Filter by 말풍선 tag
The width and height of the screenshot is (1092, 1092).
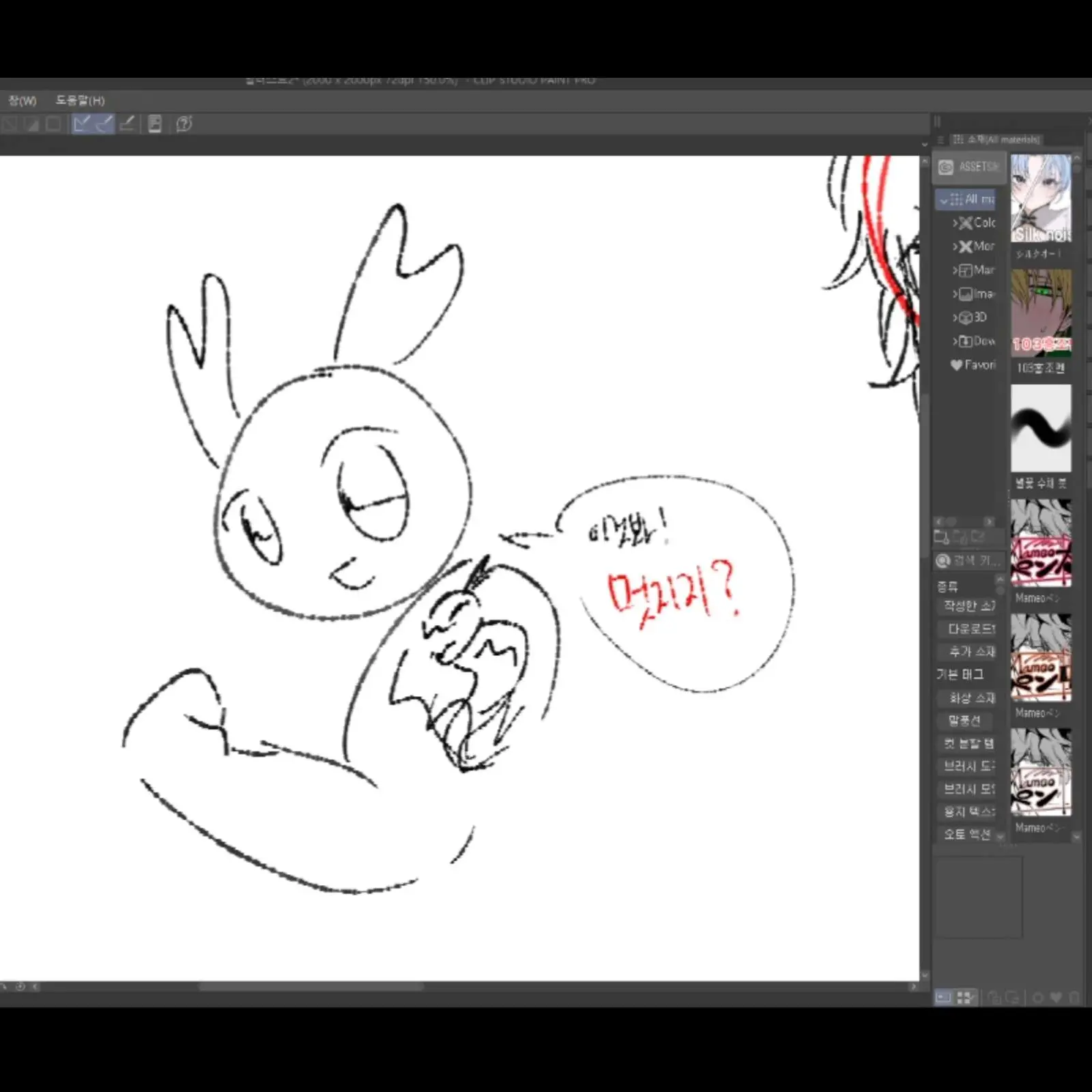(964, 721)
